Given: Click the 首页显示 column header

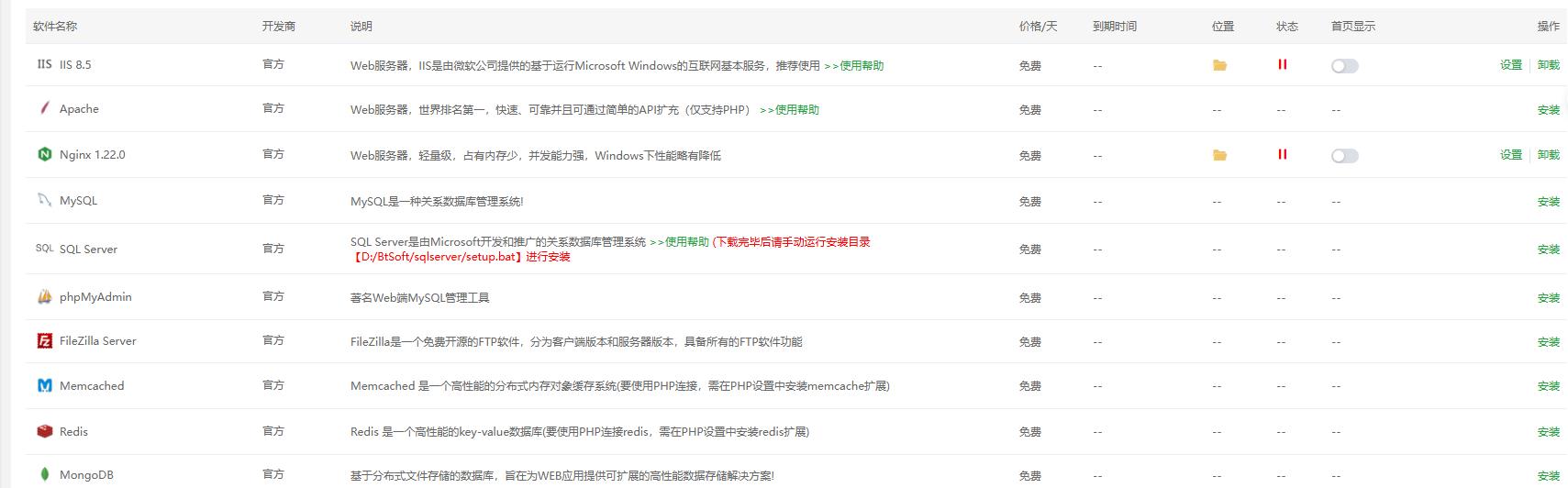Looking at the screenshot, I should coord(1353,27).
